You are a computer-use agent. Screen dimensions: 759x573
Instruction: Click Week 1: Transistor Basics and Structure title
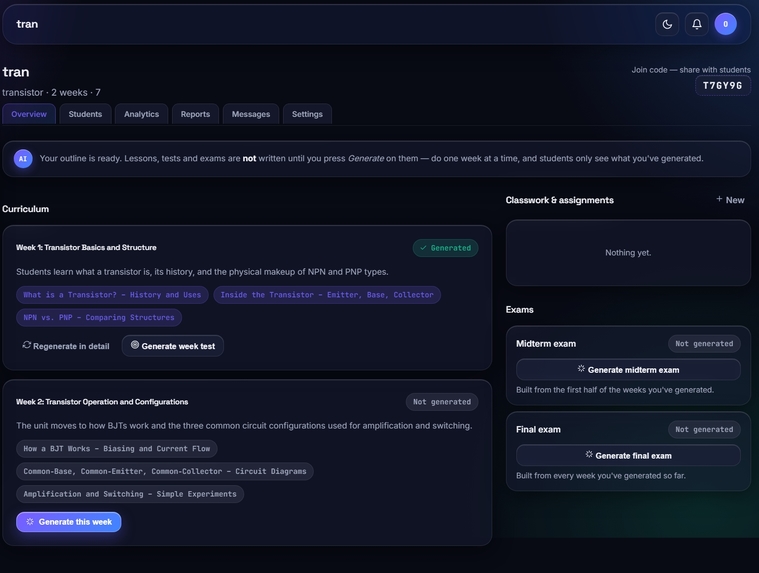[86, 247]
